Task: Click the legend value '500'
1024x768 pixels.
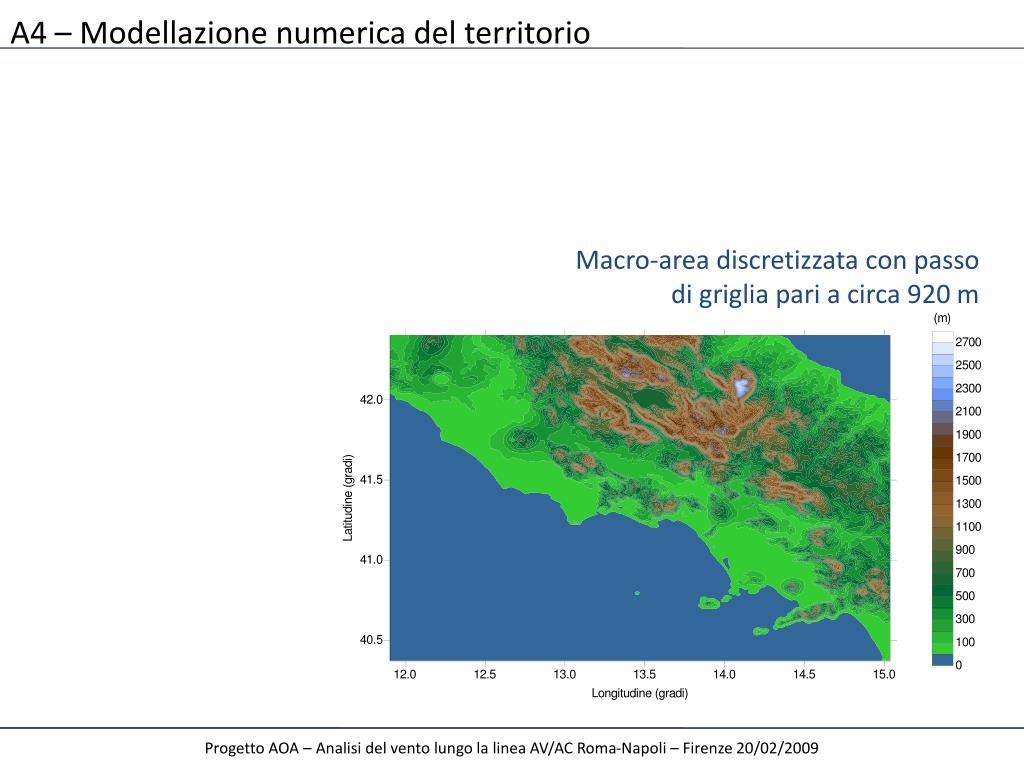Action: coord(965,596)
